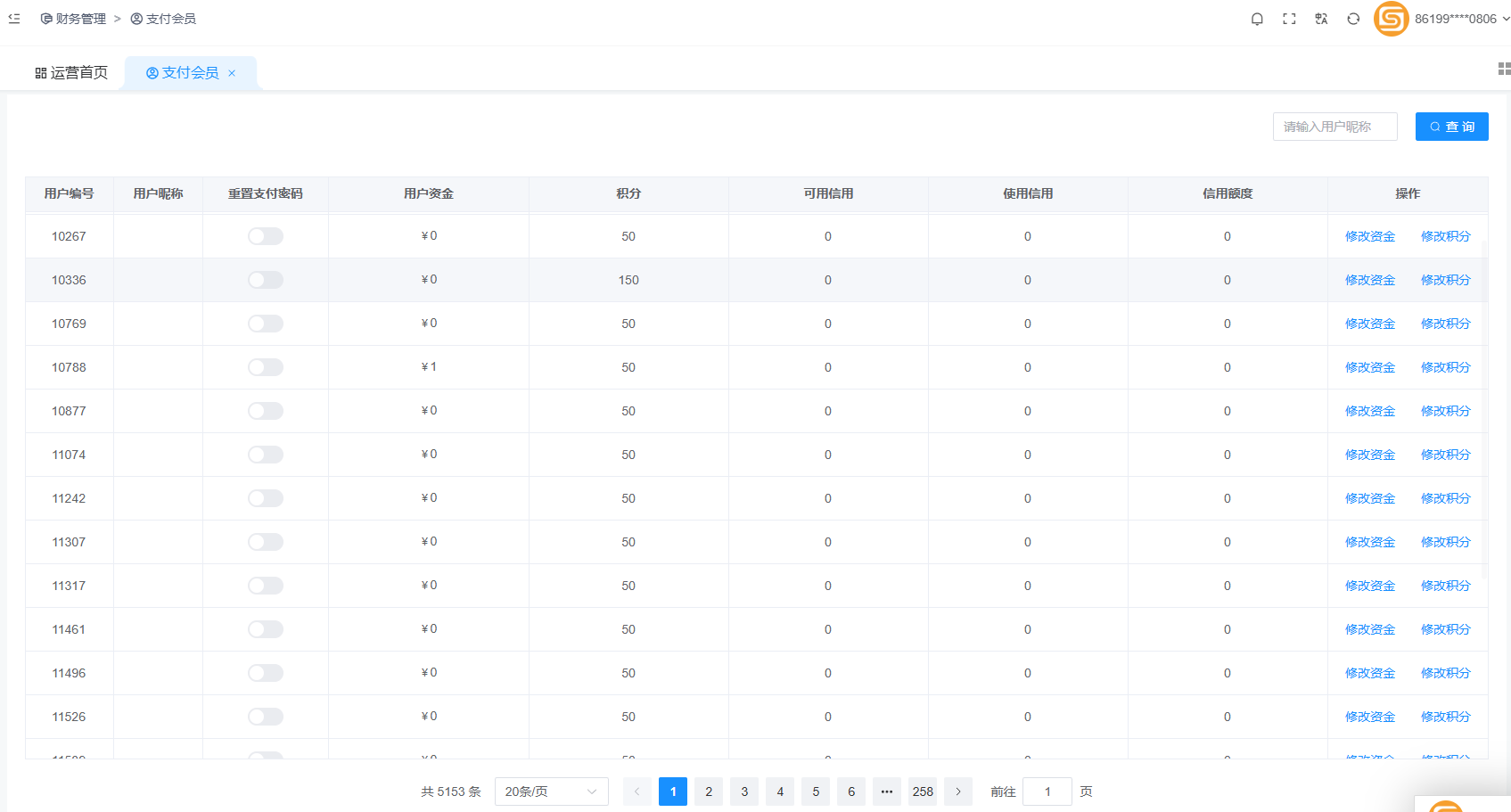Open the 20条/页 page size dropdown
The width and height of the screenshot is (1511, 812).
click(551, 791)
